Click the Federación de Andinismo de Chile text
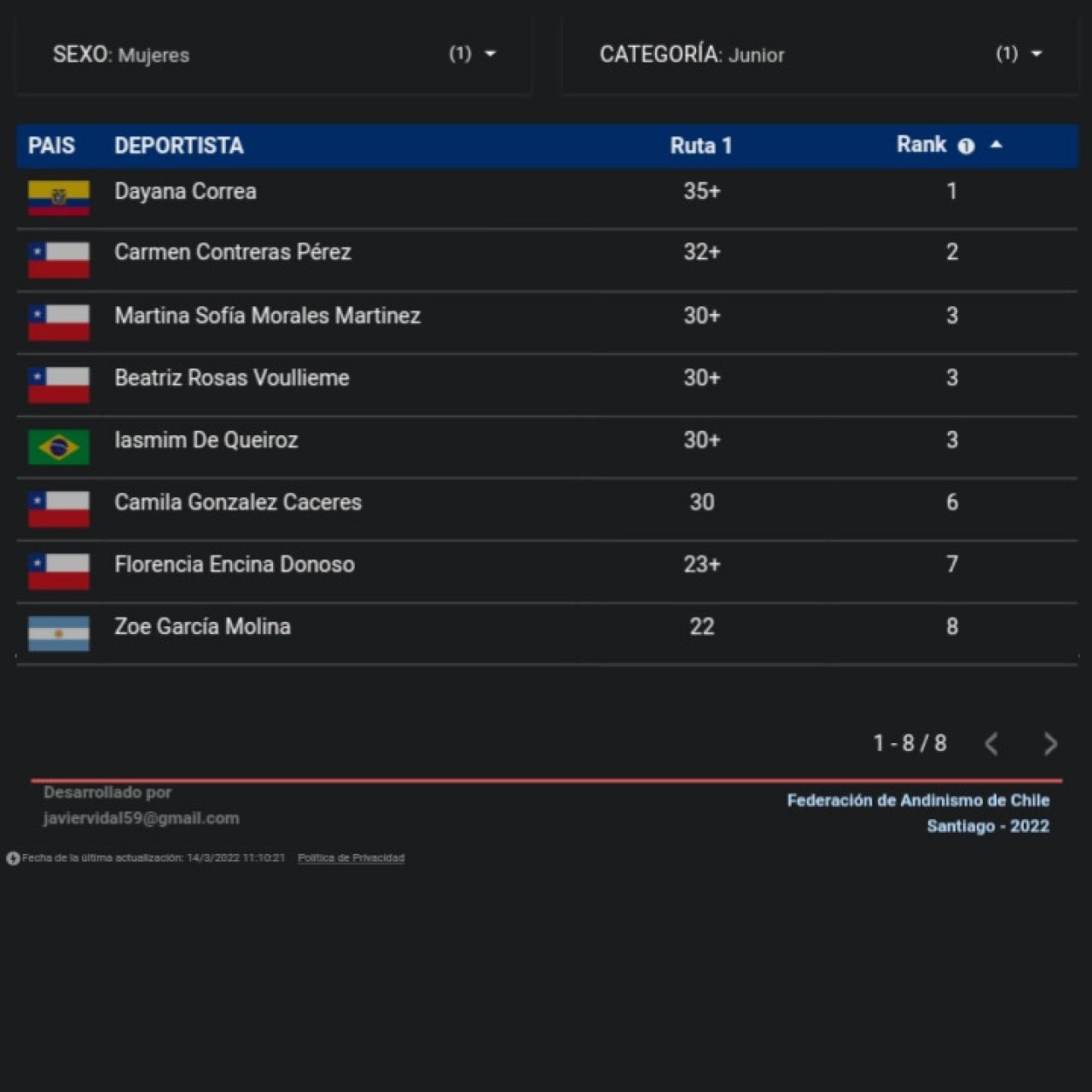1092x1092 pixels. [917, 800]
